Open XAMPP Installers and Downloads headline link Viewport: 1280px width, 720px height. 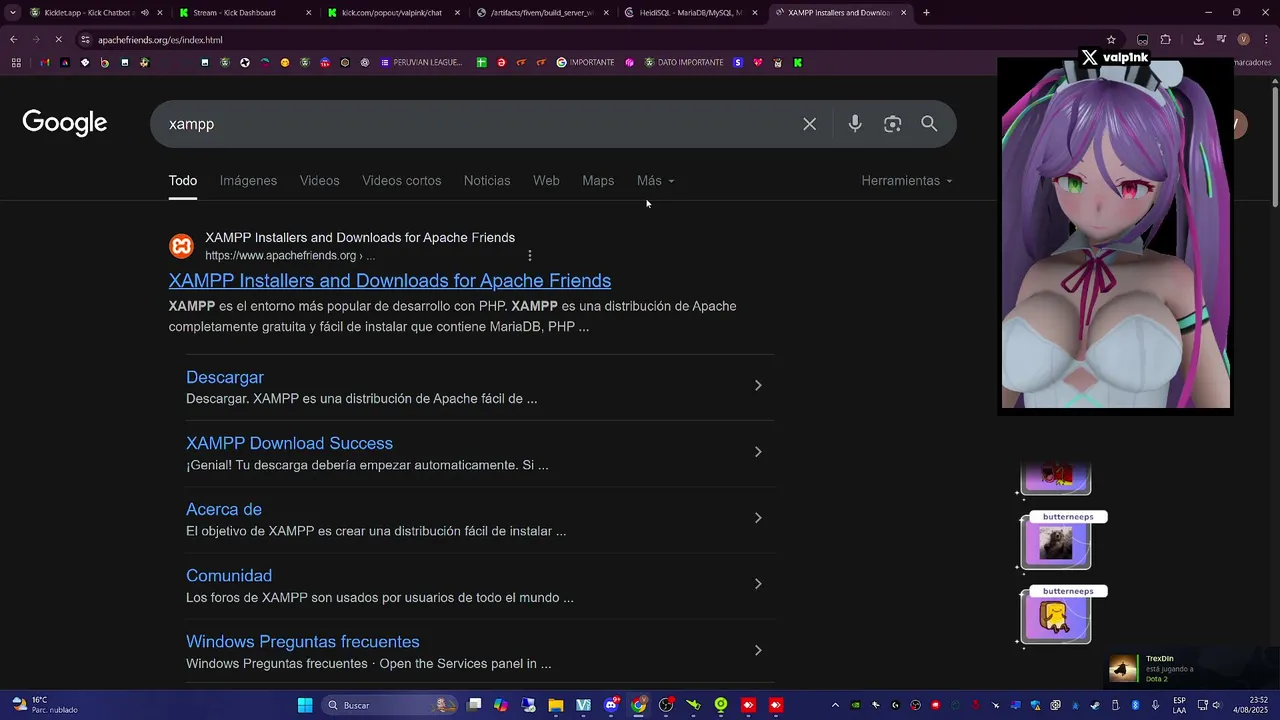[390, 281]
